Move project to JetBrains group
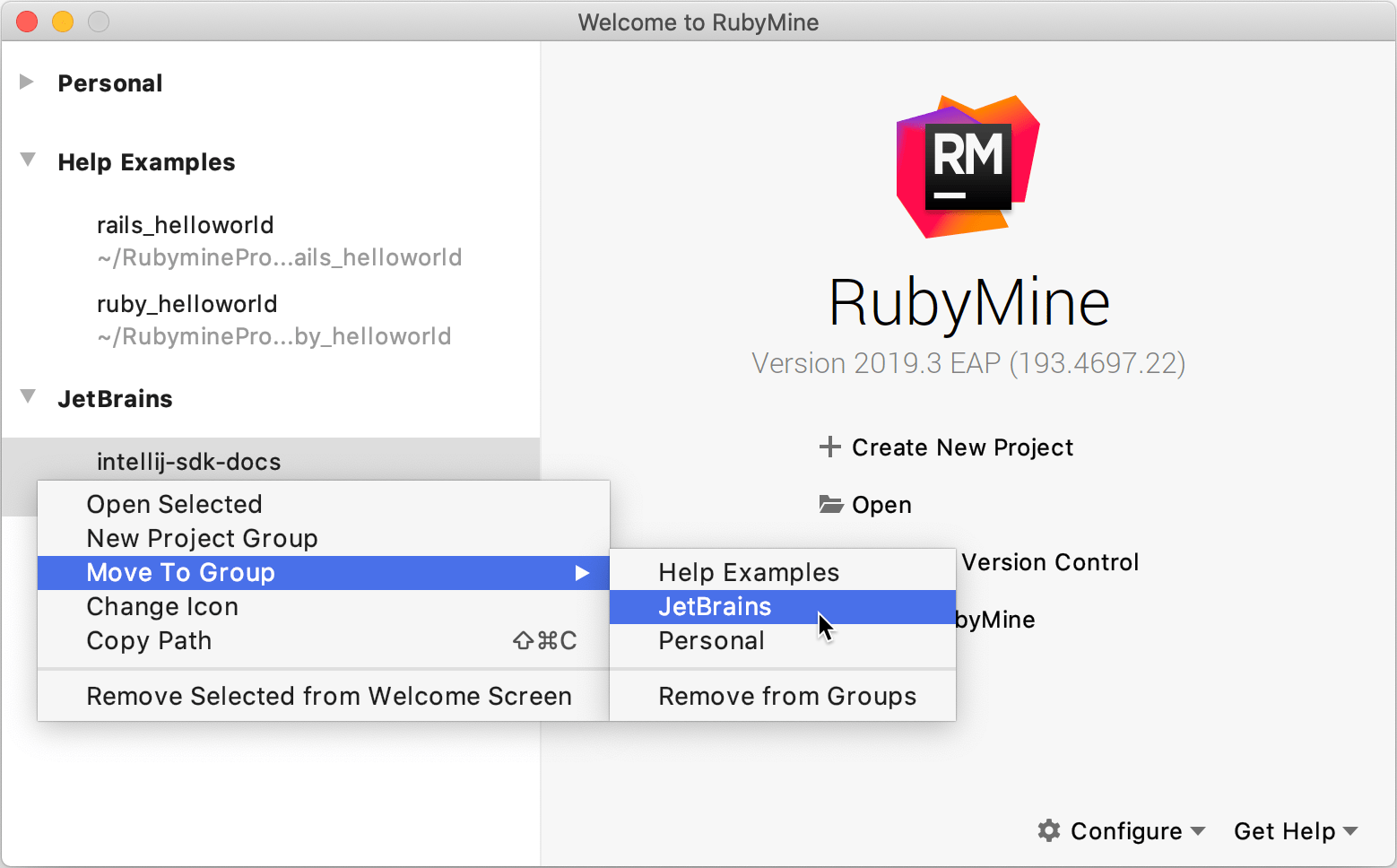Viewport: 1397px width, 868px height. [x=783, y=606]
